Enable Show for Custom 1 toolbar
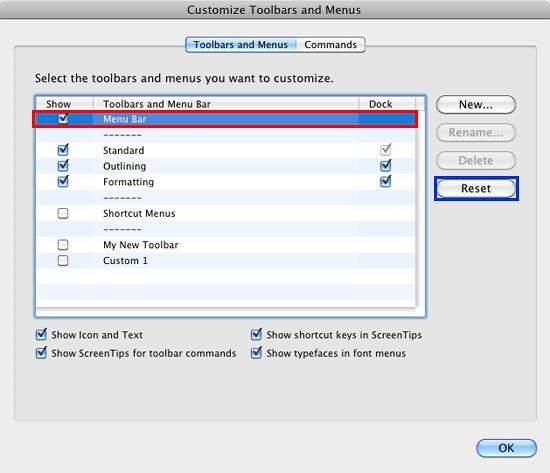The image size is (550, 473). click(63, 260)
